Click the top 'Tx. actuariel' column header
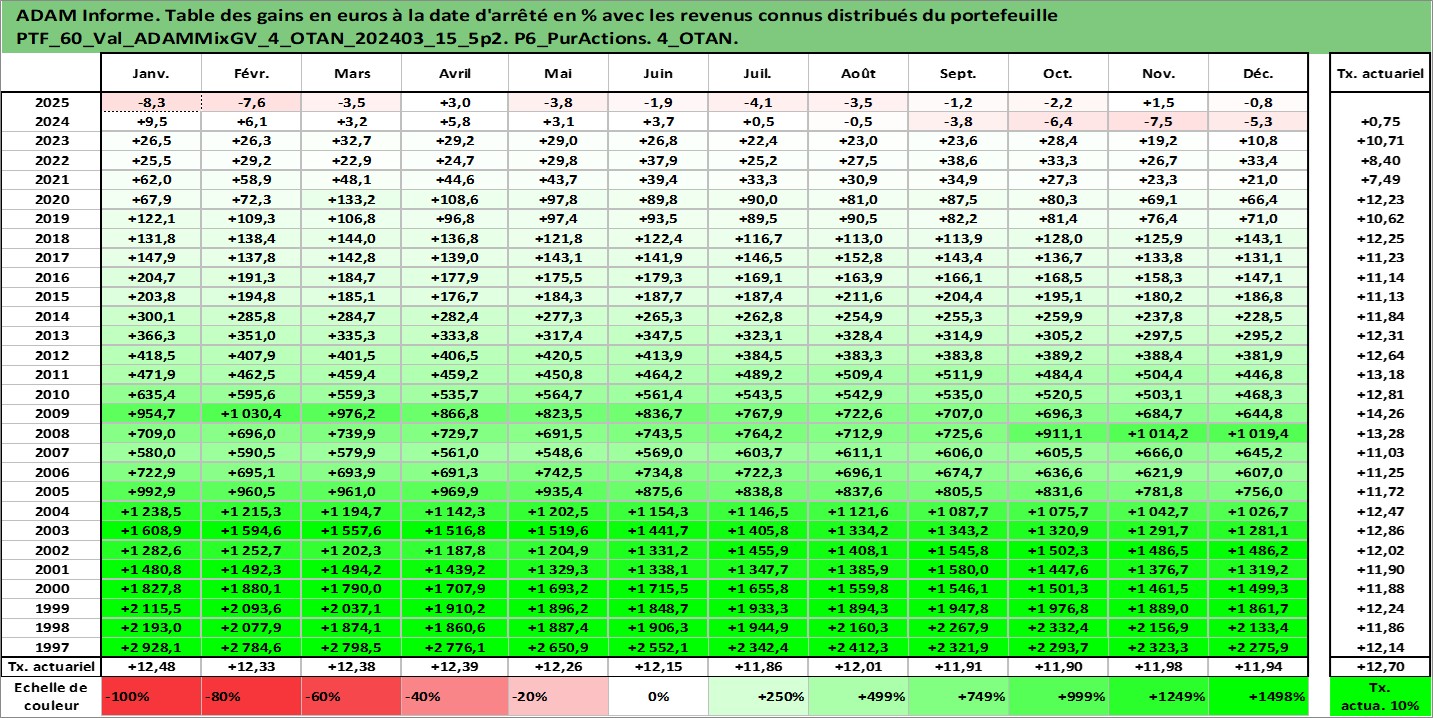This screenshot has width=1433, height=718. 1379,74
